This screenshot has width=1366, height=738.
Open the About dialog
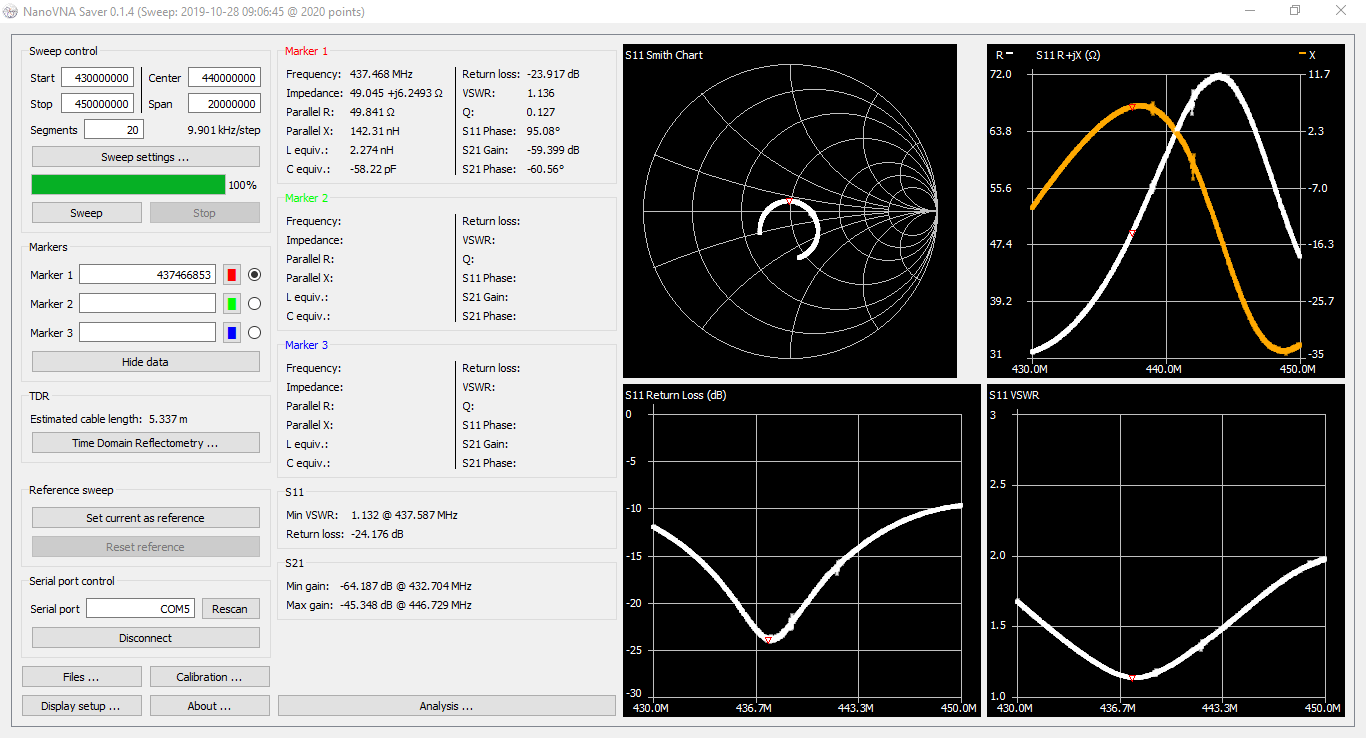pyautogui.click(x=209, y=705)
